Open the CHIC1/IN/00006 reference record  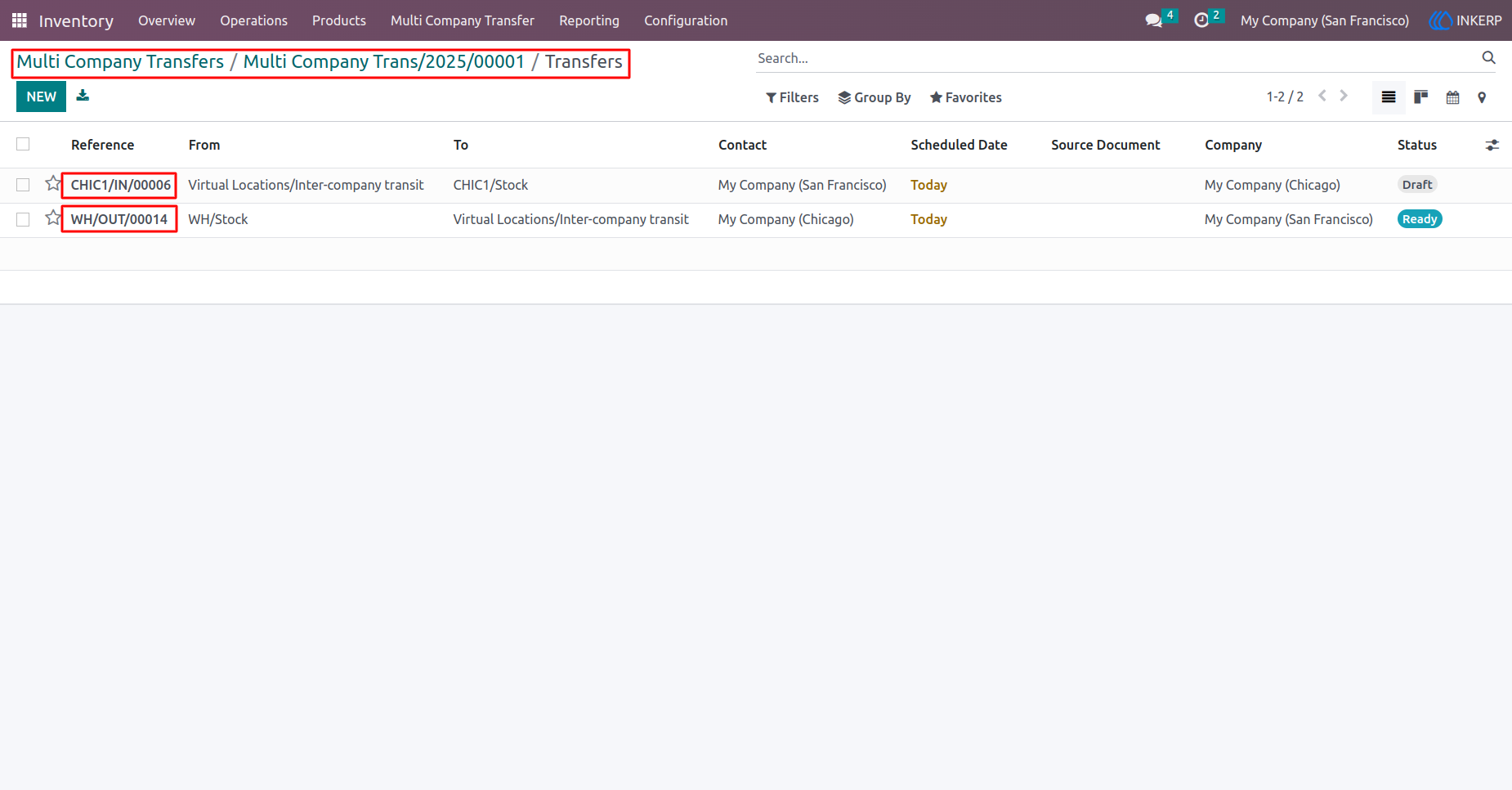pyautogui.click(x=121, y=185)
